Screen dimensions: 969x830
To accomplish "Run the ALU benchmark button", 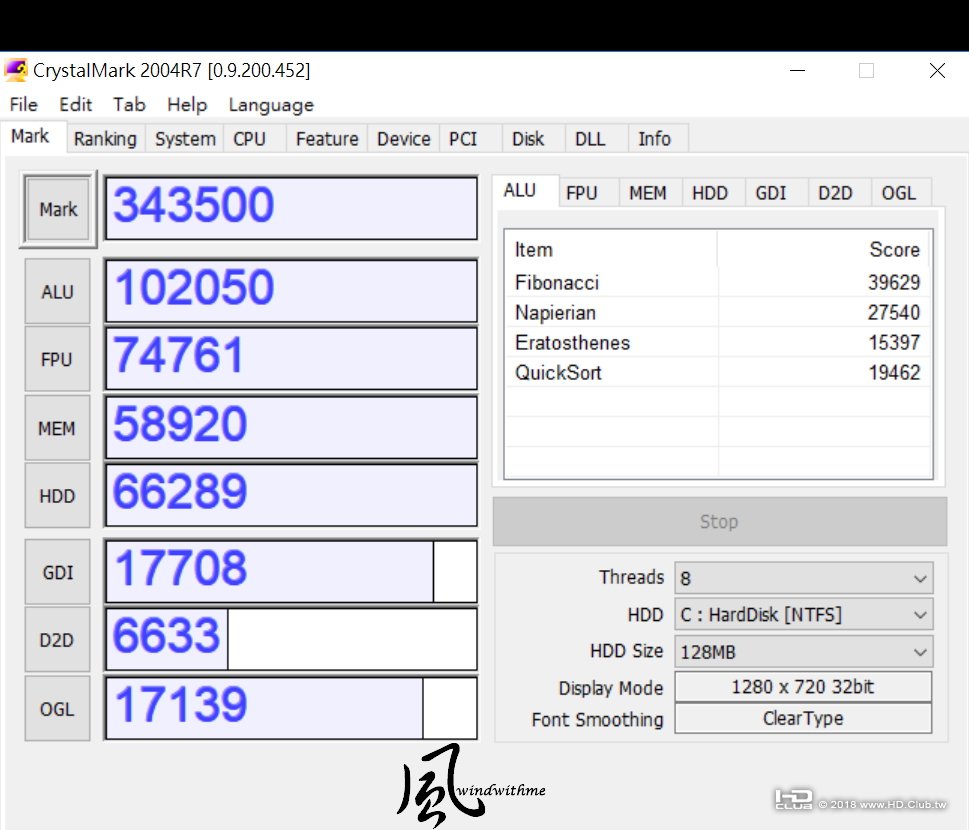I will point(57,291).
